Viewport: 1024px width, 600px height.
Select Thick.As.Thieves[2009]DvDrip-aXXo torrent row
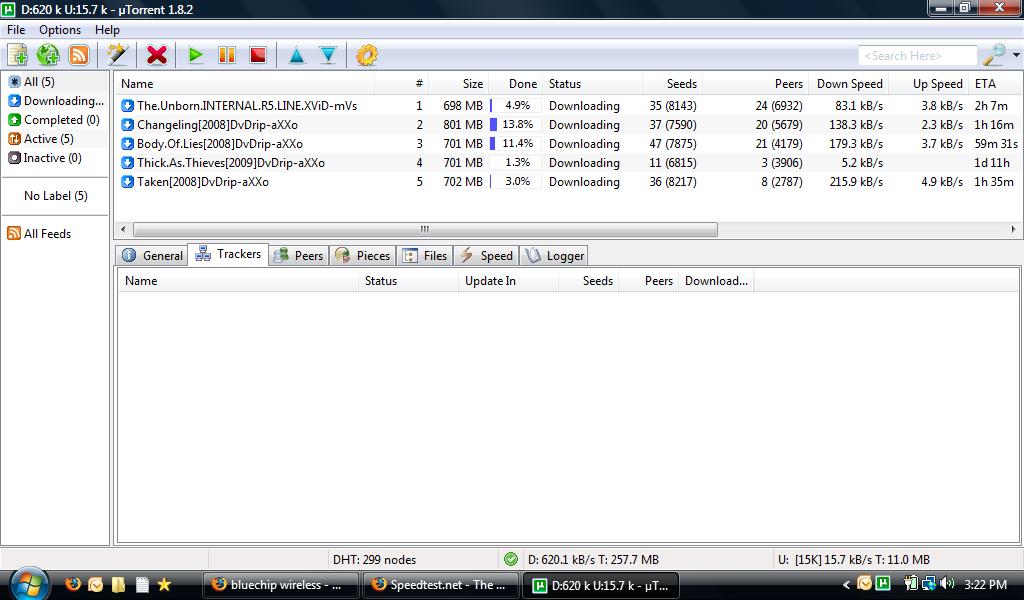point(568,162)
